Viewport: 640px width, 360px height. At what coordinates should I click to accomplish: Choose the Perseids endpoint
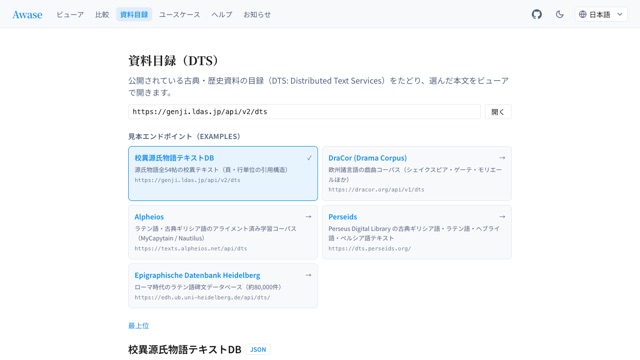(417, 232)
